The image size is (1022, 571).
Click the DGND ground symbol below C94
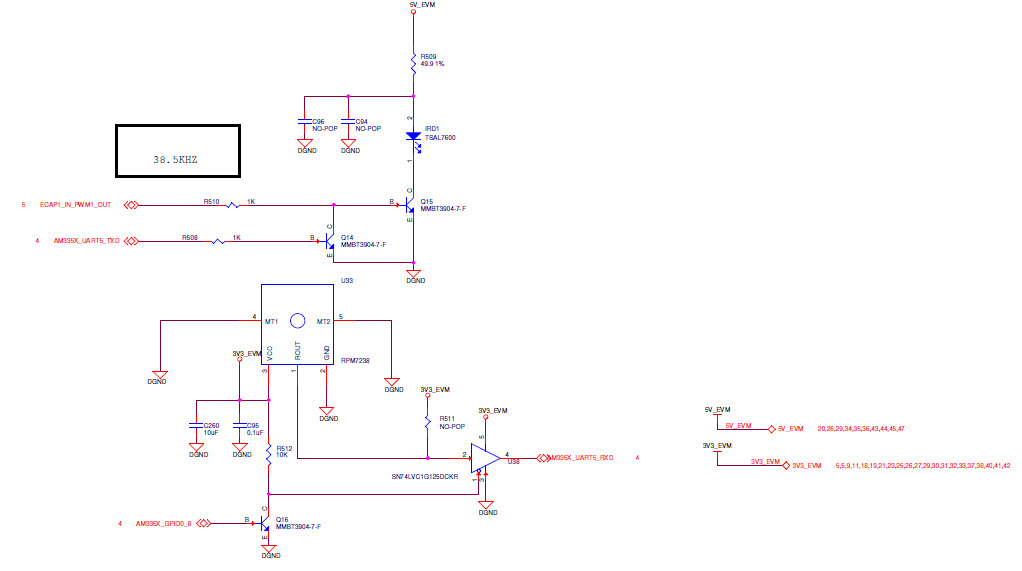[348, 143]
